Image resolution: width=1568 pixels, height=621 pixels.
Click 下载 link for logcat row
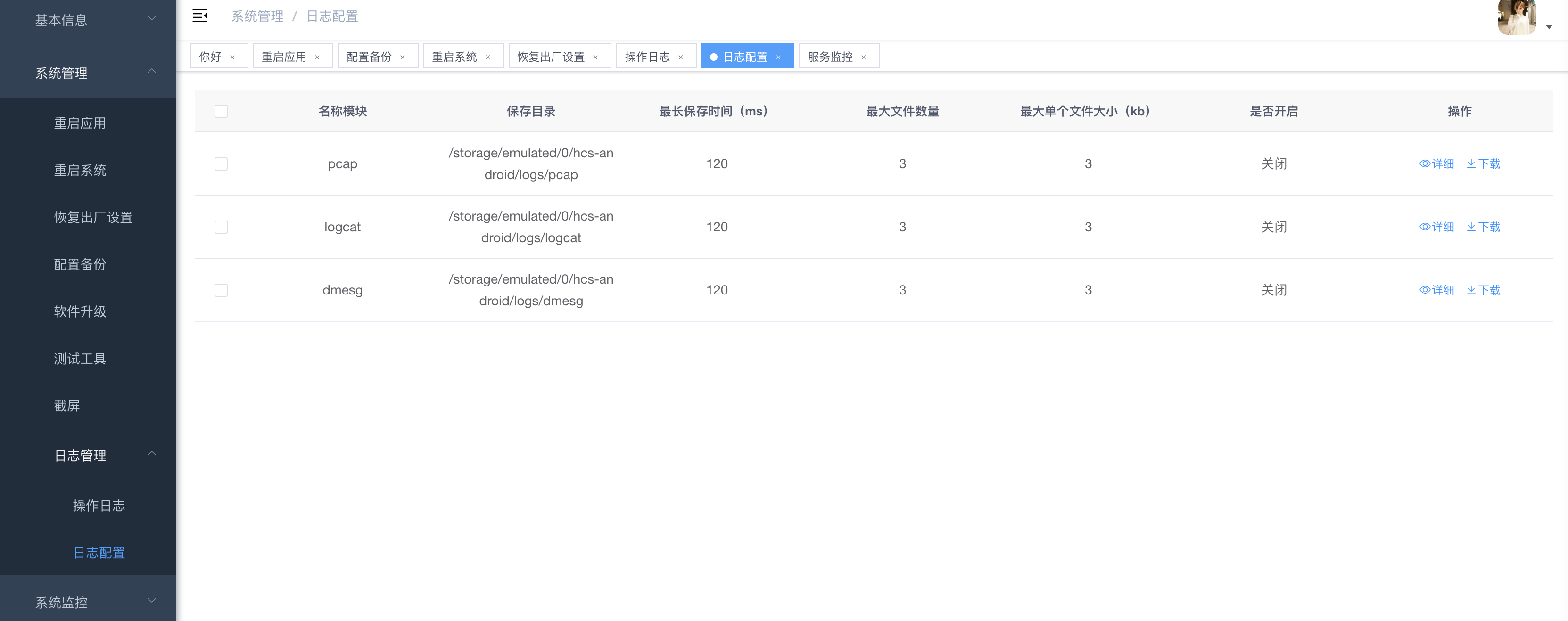(1489, 227)
